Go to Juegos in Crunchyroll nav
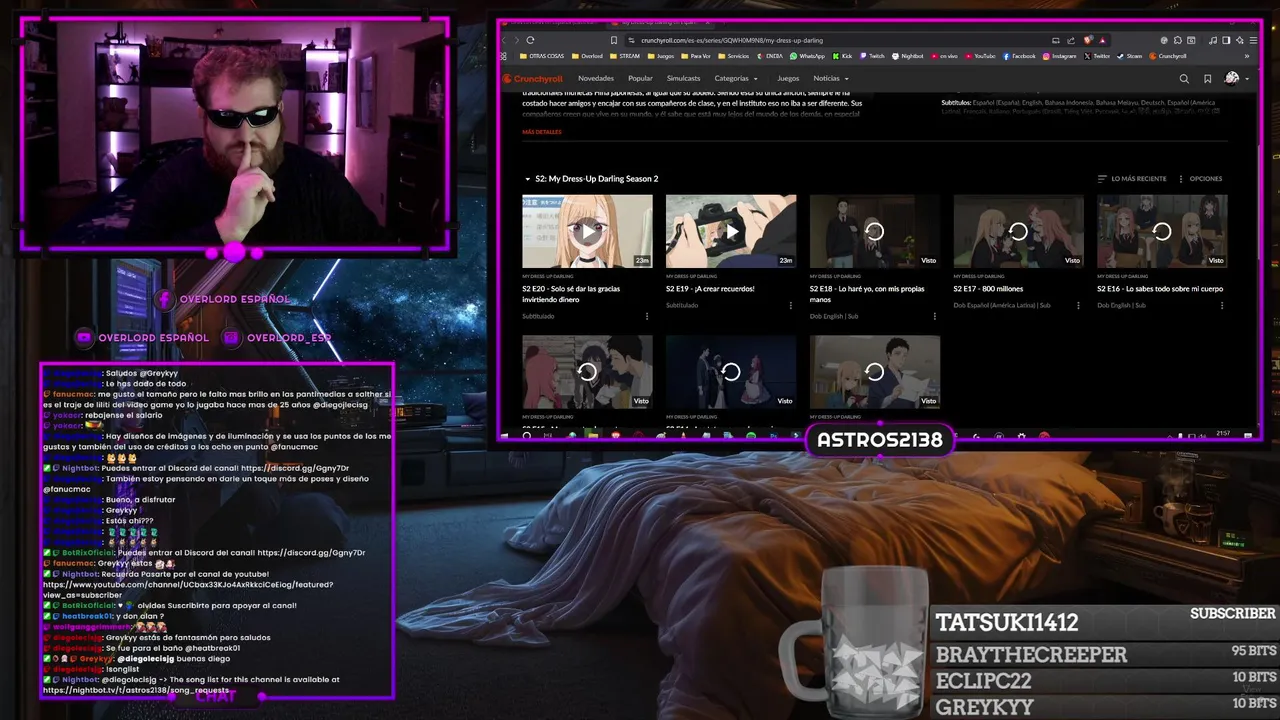 788,78
